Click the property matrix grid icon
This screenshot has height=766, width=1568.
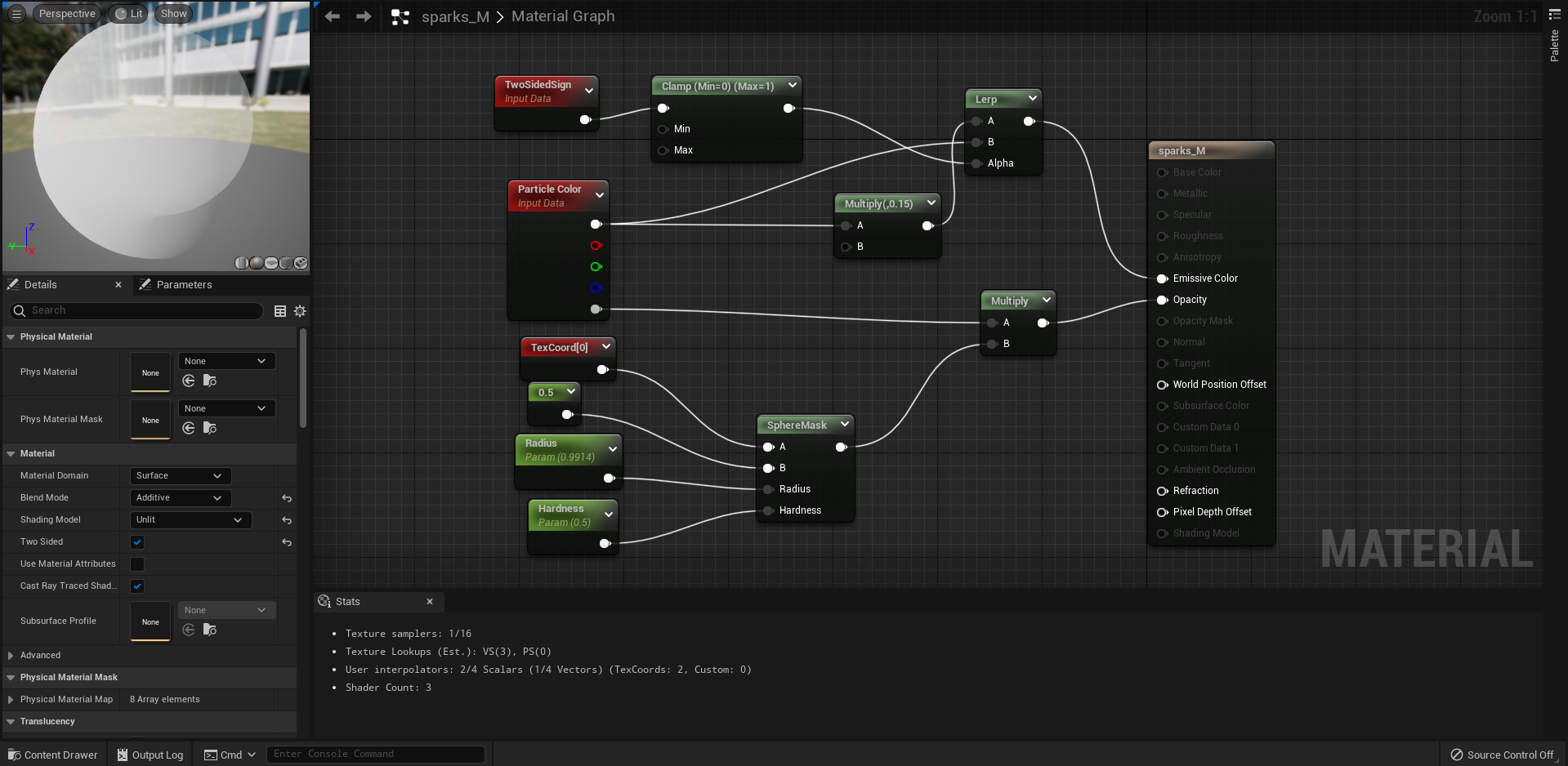280,311
